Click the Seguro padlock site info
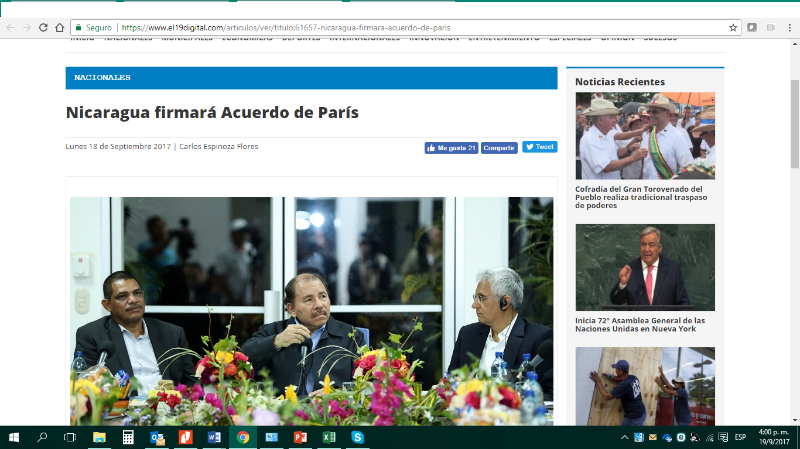This screenshot has width=800, height=449. pos(94,28)
